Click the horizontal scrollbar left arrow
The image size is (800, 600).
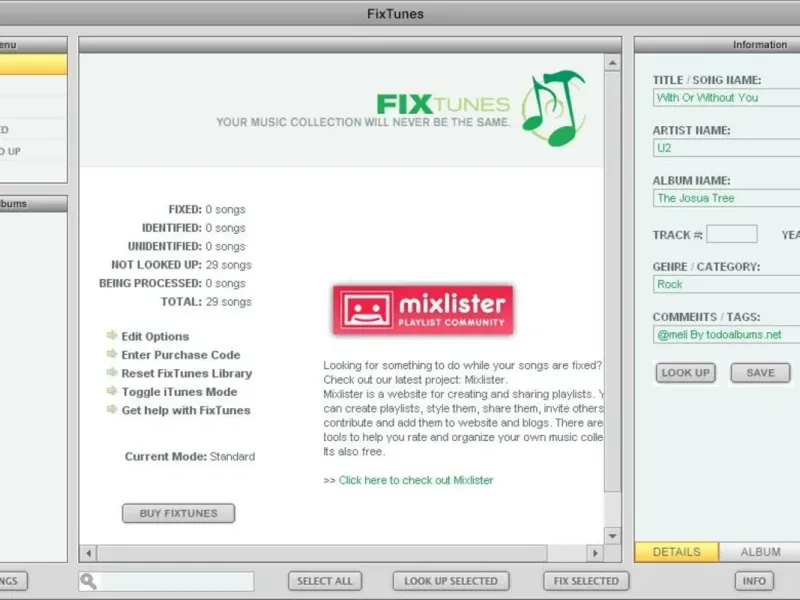pos(89,553)
